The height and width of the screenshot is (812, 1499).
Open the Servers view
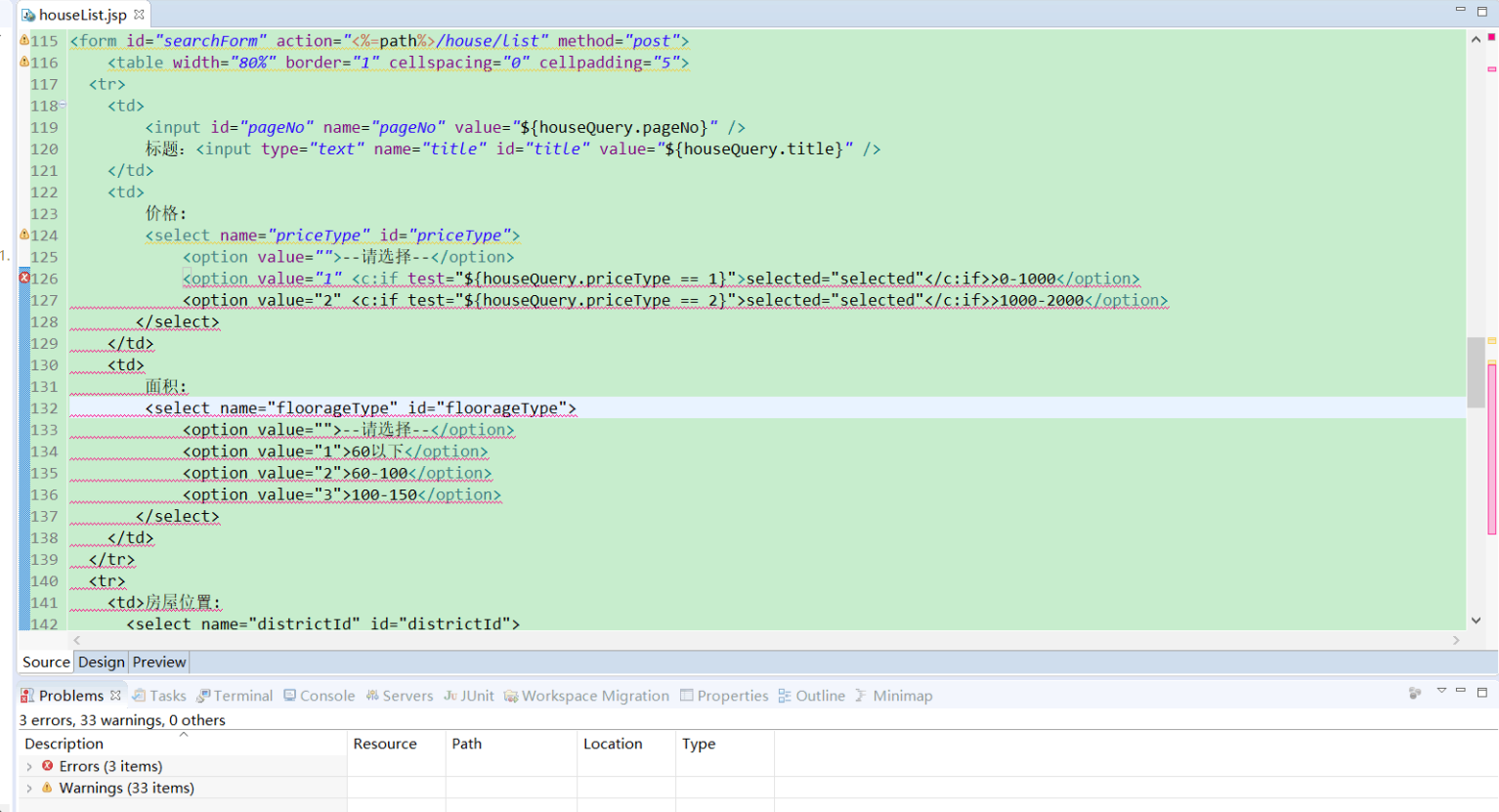pyautogui.click(x=400, y=696)
